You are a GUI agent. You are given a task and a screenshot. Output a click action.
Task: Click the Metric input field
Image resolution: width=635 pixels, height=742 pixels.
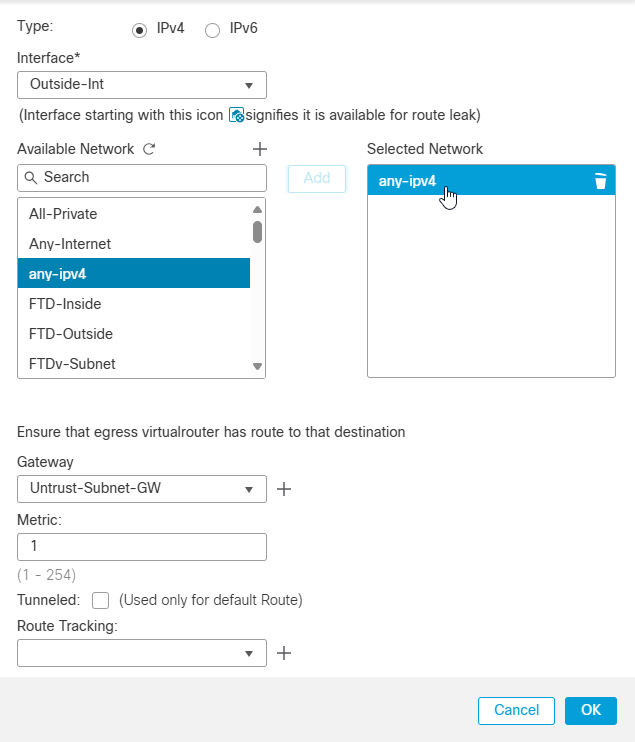142,547
